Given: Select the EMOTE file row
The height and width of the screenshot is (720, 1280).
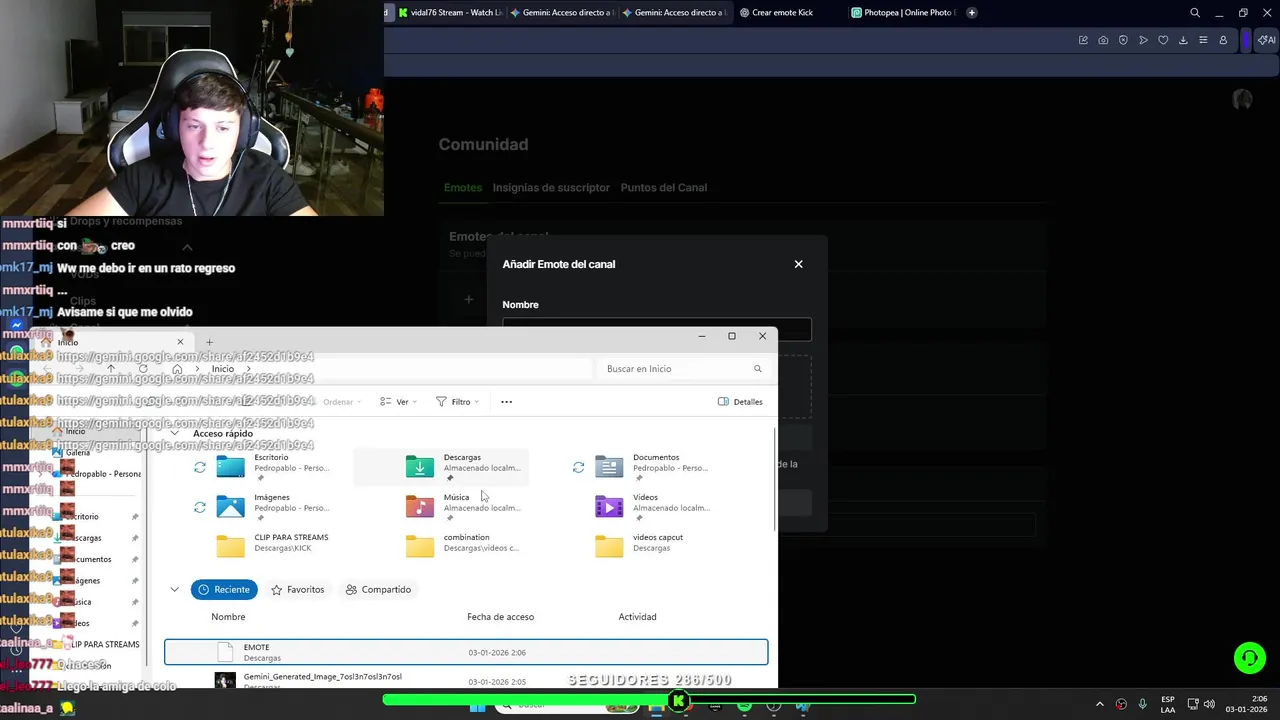Looking at the screenshot, I should coord(466,652).
